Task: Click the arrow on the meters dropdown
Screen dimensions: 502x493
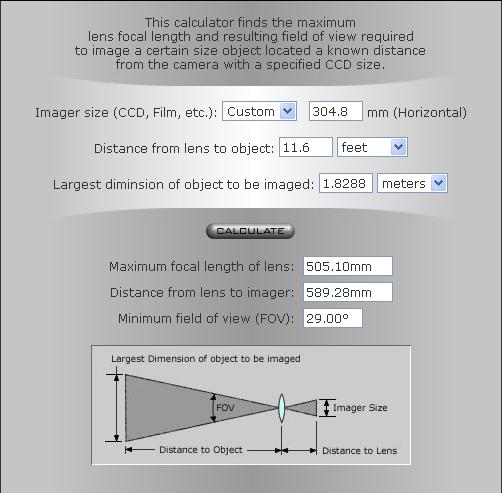Action: click(x=438, y=183)
